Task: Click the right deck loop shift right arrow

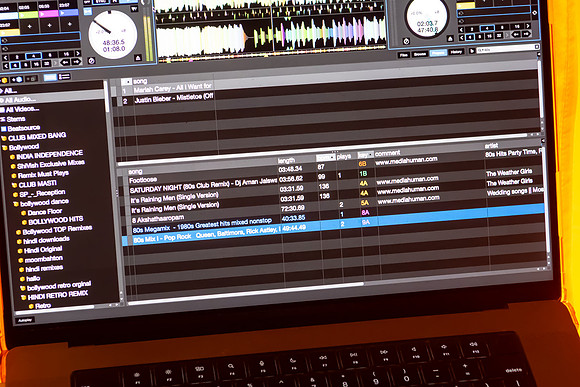Action: pos(526,34)
